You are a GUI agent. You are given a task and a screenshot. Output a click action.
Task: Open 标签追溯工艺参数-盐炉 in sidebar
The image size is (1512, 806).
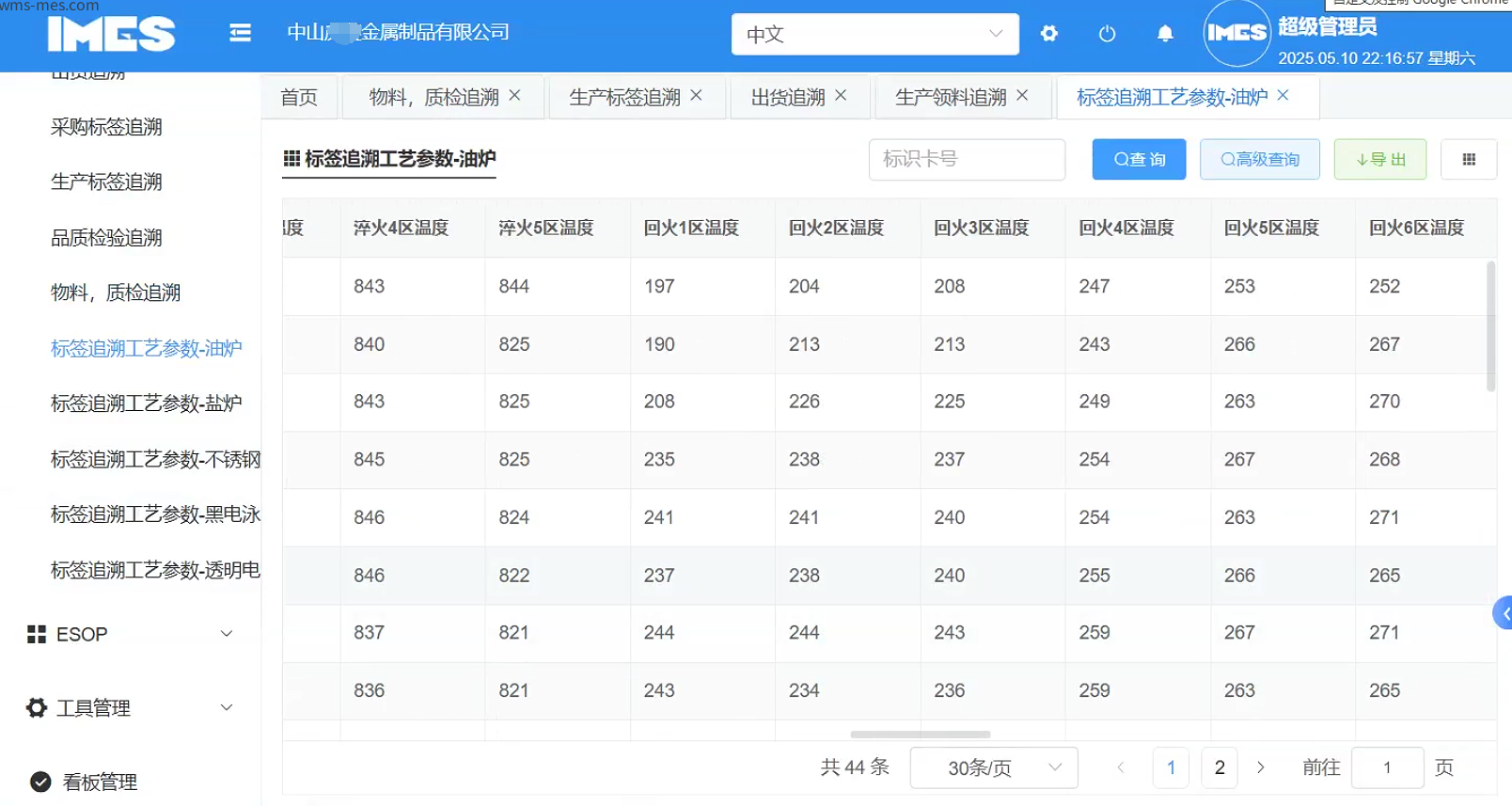click(x=146, y=403)
